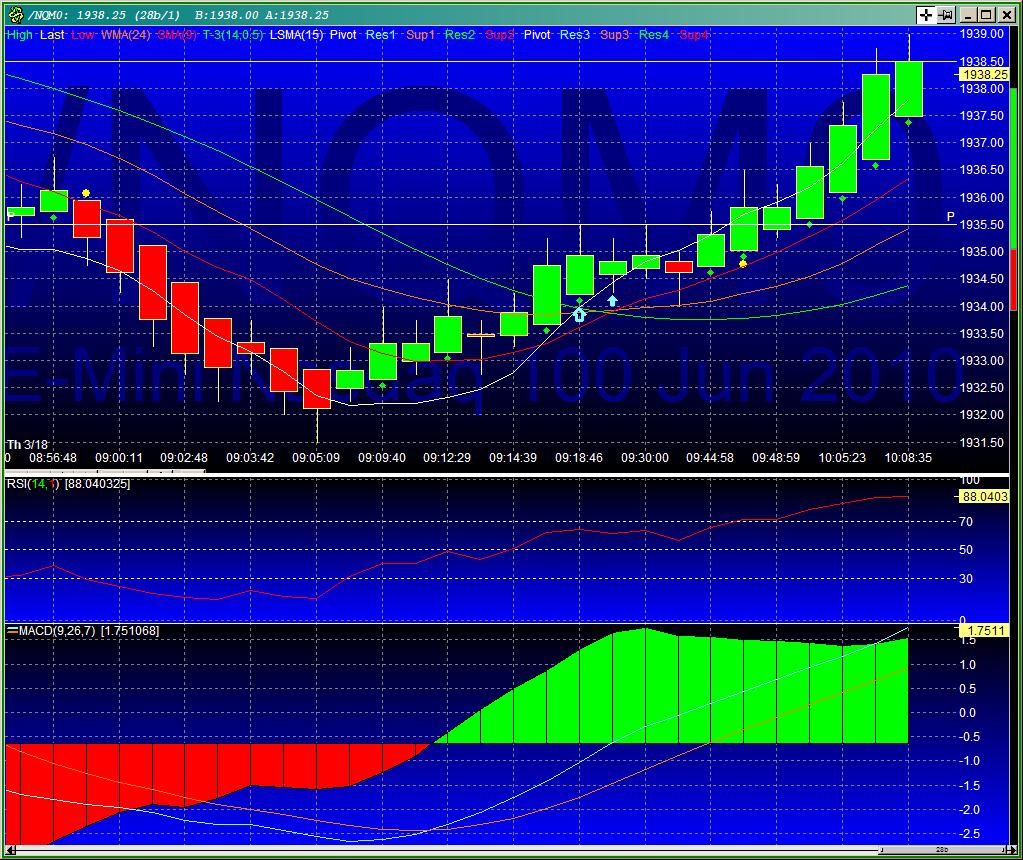
Task: Select the Pivot label before Res1
Action: click(x=343, y=35)
